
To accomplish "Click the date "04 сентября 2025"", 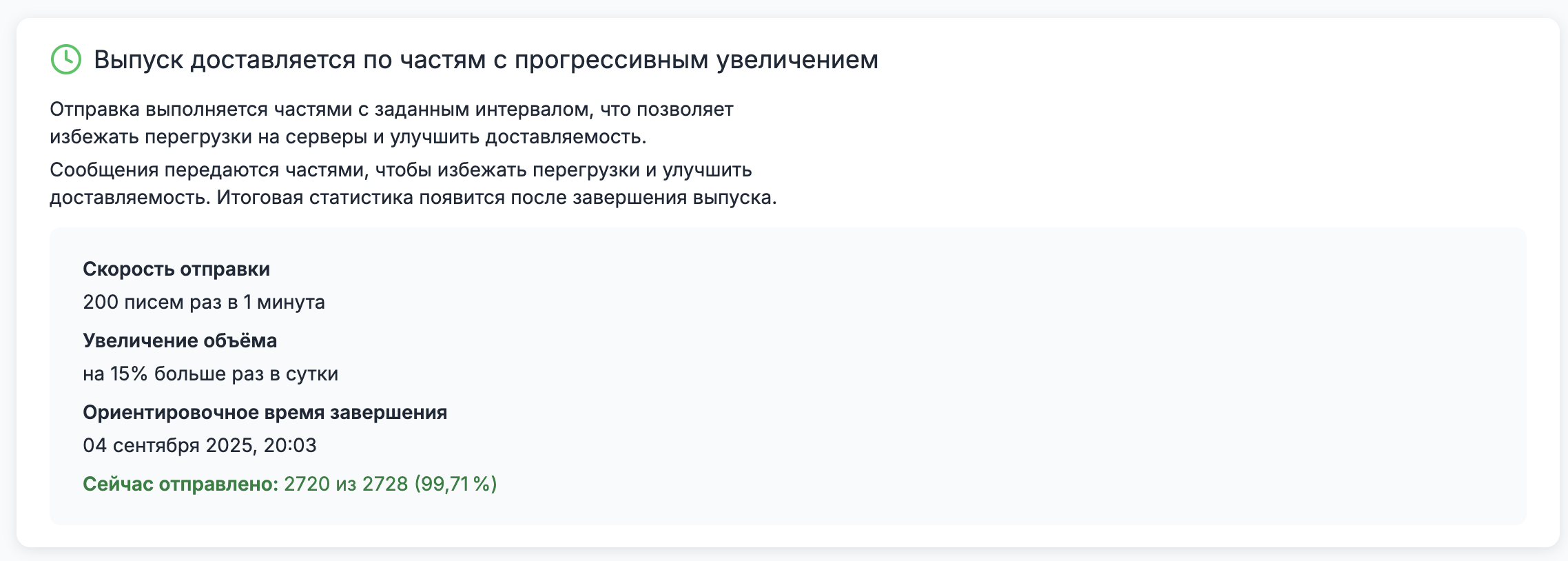I will [169, 446].
